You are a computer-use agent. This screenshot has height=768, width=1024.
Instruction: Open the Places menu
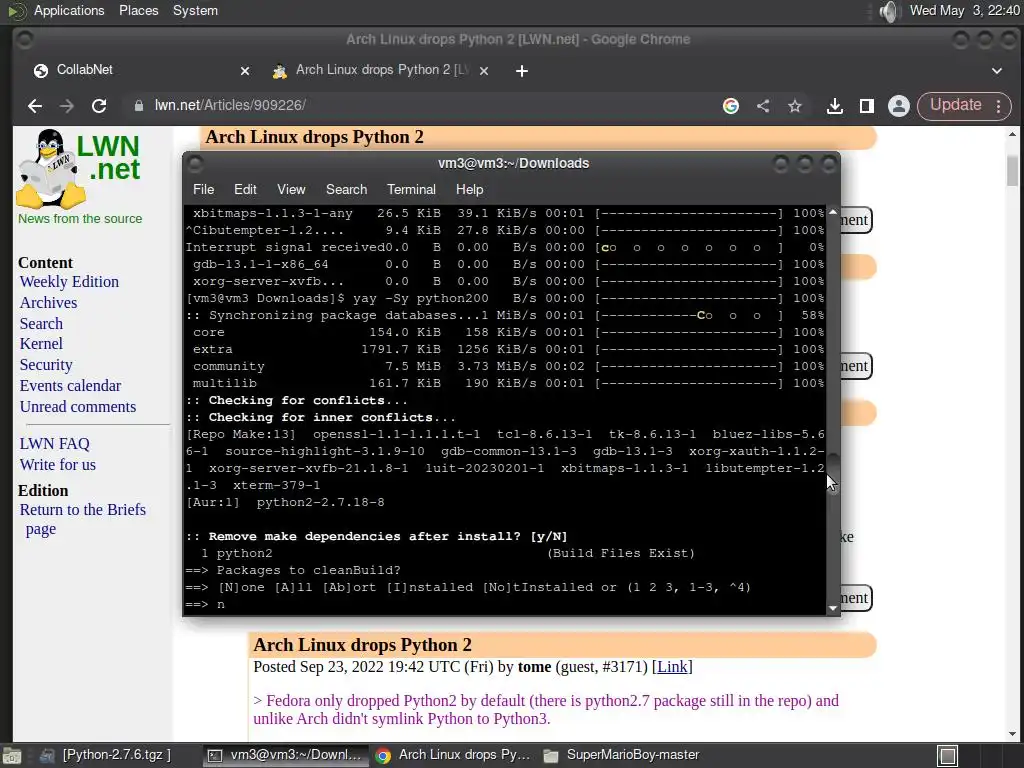[138, 11]
